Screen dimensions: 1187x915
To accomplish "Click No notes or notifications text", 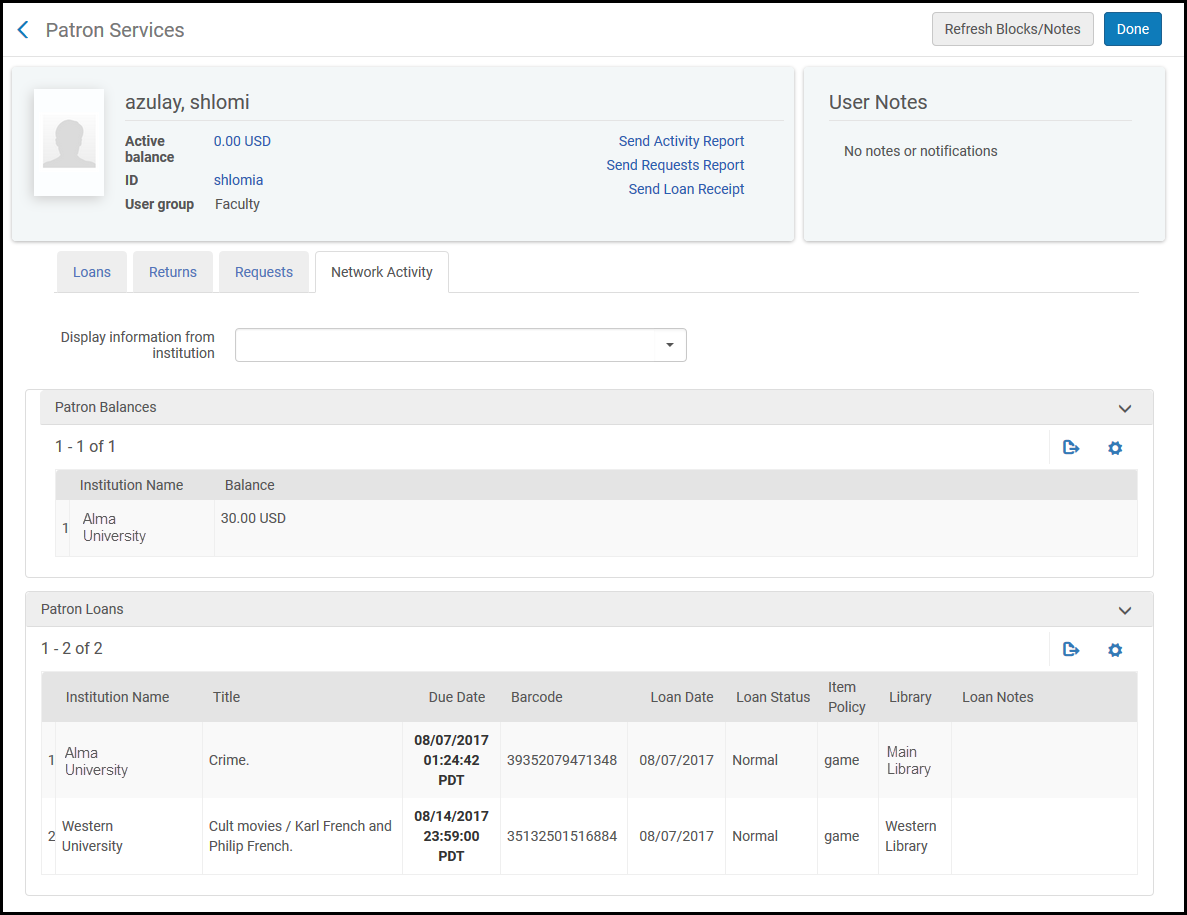I will 921,151.
